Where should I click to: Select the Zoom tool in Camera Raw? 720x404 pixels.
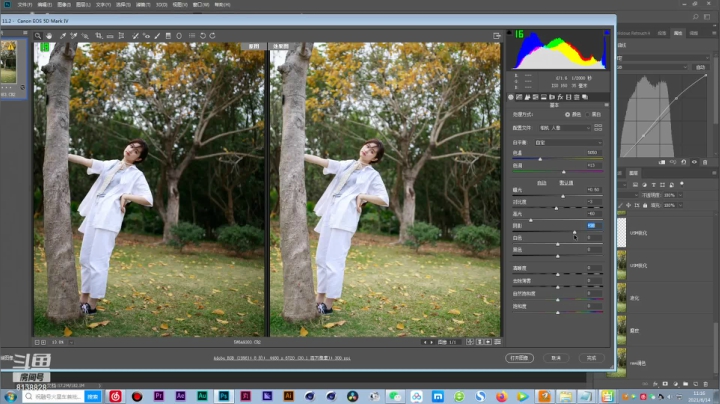click(x=38, y=36)
